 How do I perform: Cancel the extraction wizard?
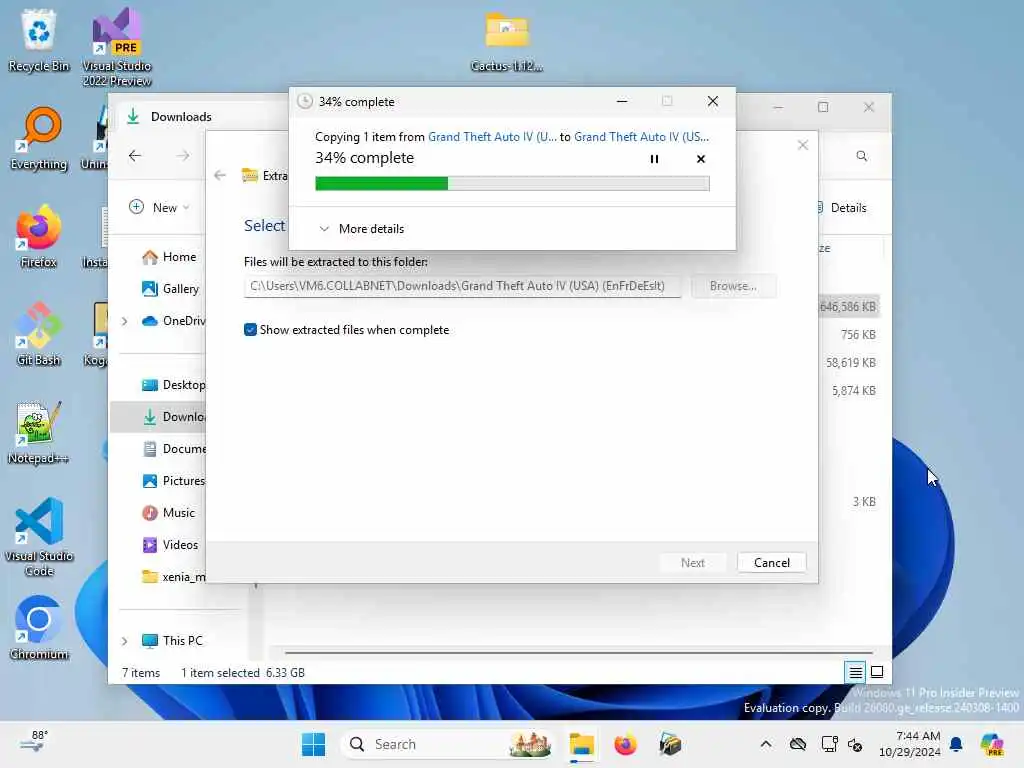tap(771, 563)
